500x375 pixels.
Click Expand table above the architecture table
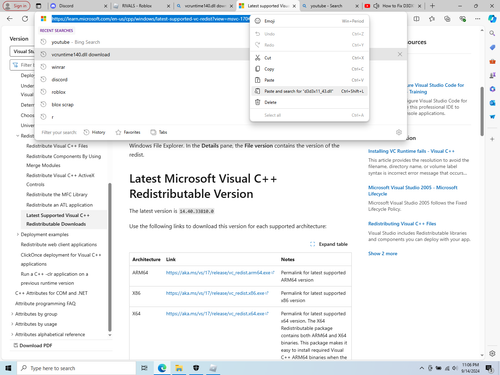329,244
